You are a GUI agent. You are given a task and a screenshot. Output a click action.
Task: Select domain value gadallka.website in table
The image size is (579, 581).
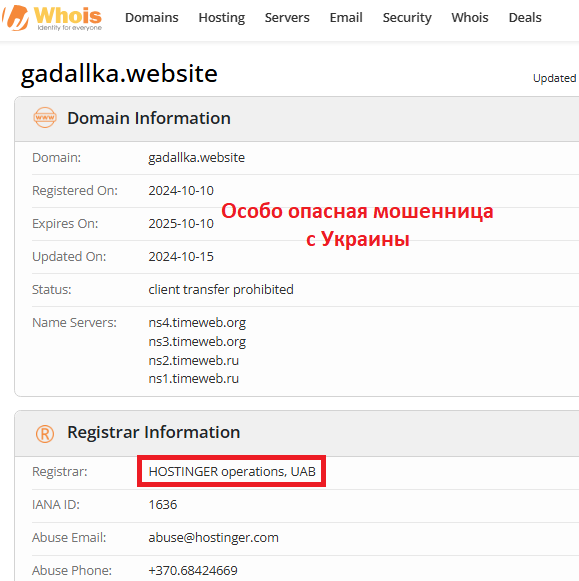coord(196,158)
